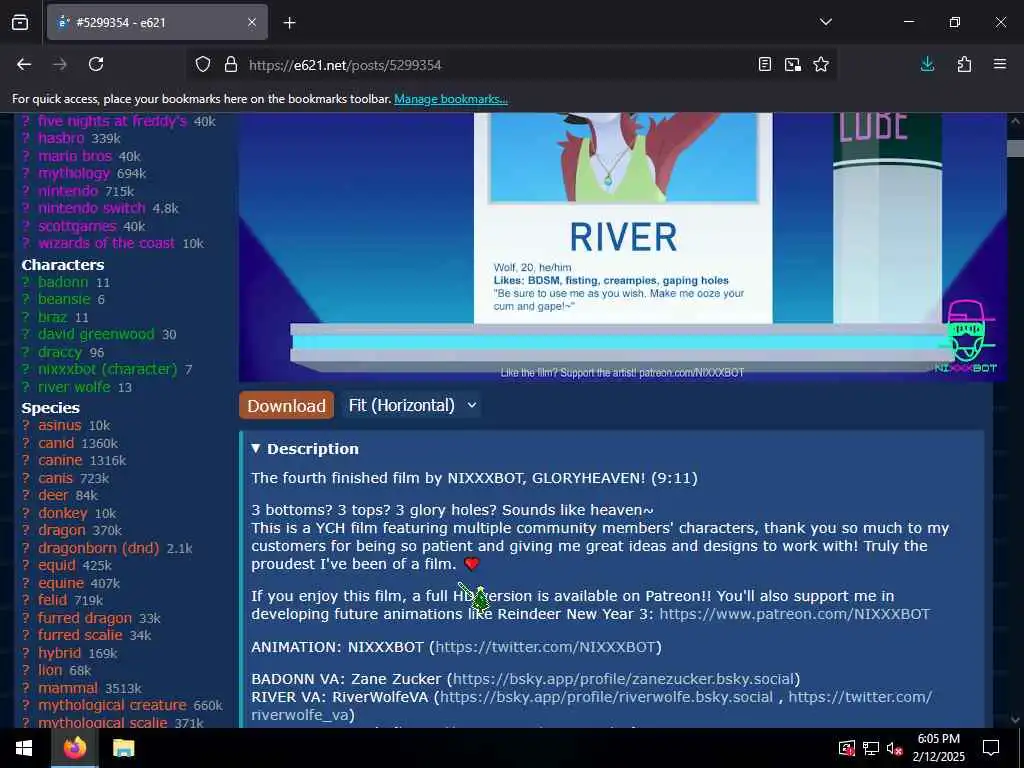Toggle reader view icon in address bar
This screenshot has width=1024, height=768.
pyautogui.click(x=765, y=64)
